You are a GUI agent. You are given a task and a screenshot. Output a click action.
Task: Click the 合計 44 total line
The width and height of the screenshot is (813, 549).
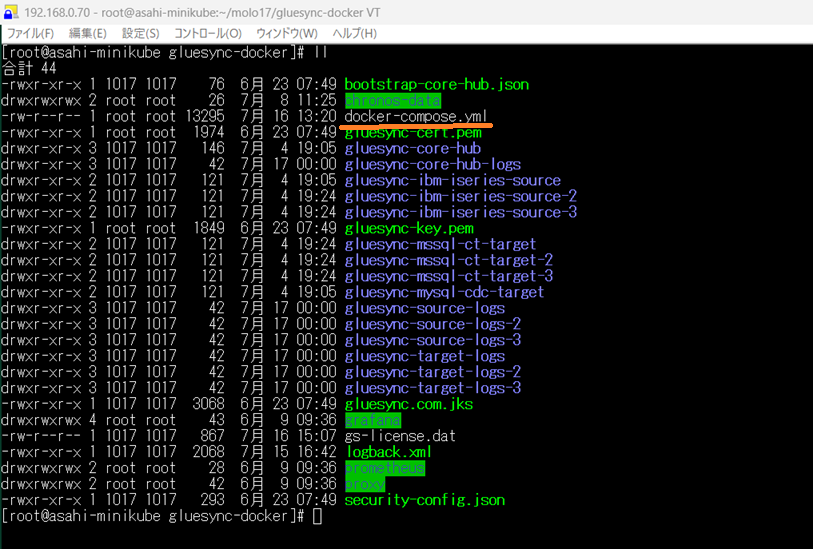(29, 68)
